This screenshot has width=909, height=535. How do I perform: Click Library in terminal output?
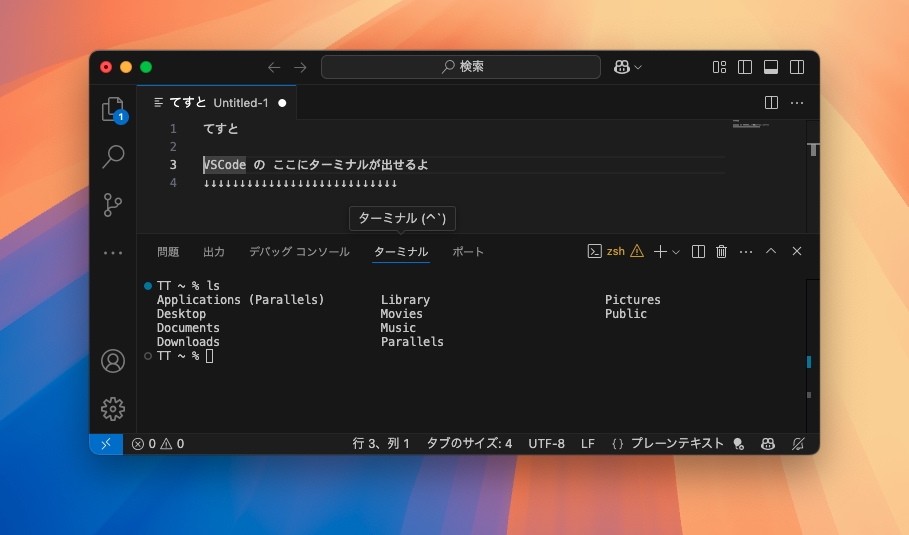click(405, 300)
